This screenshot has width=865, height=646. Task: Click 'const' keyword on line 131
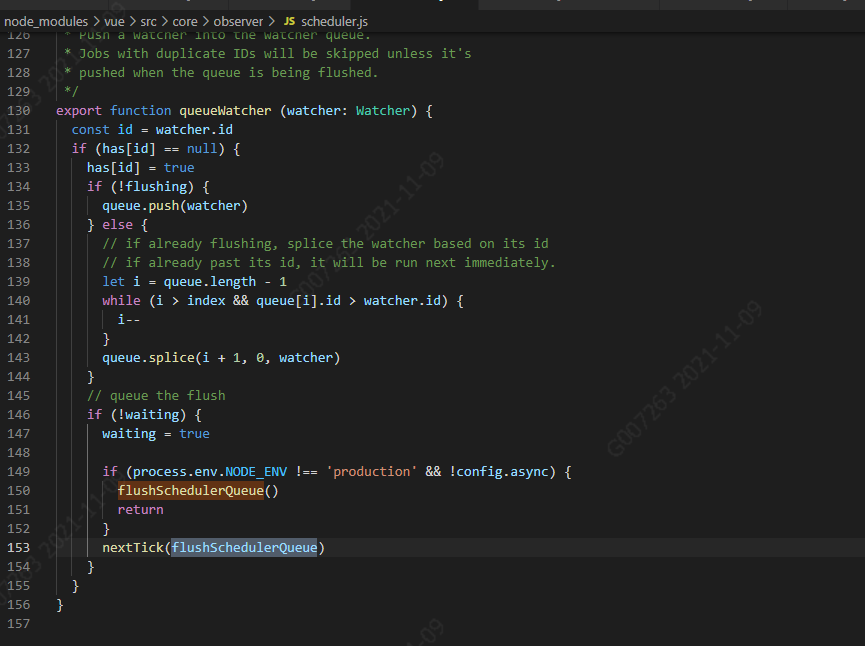(90, 130)
